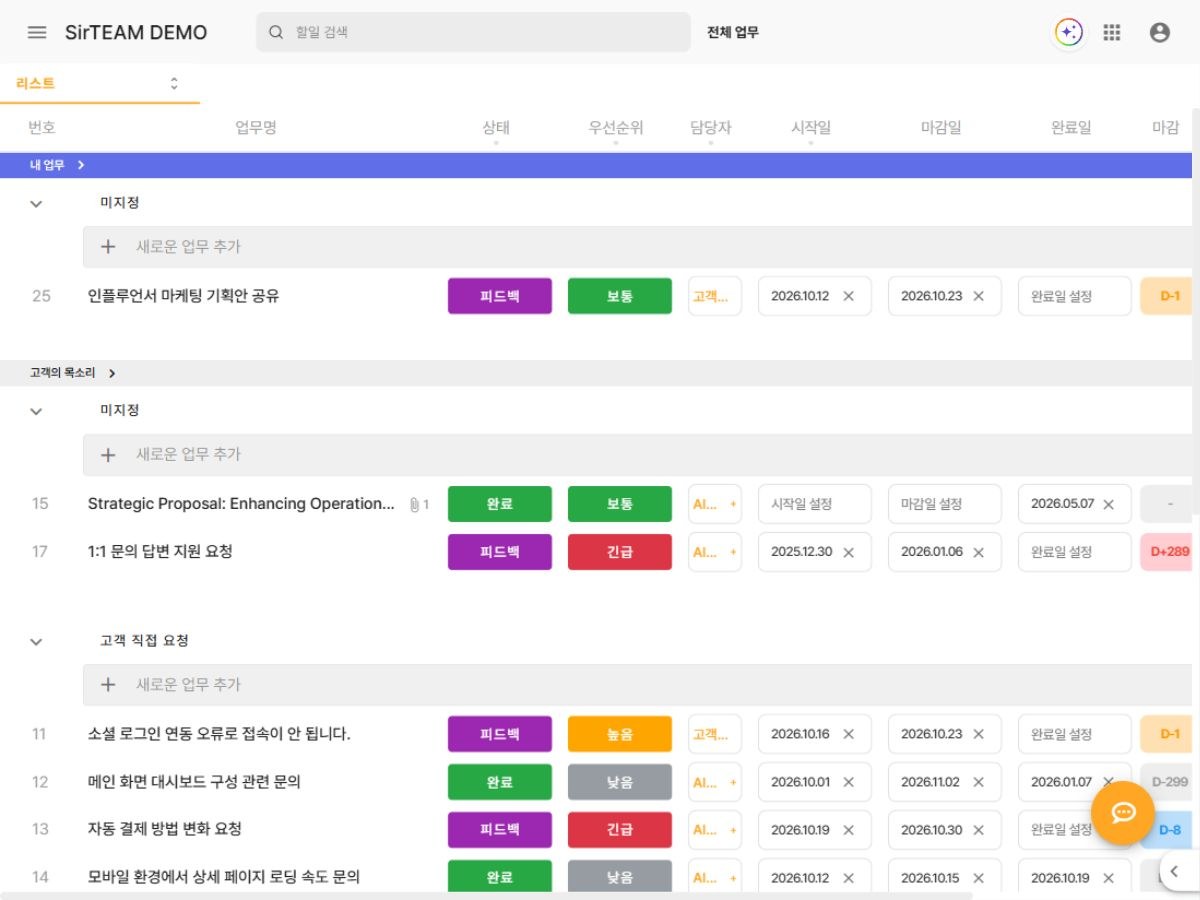Sort by 상태 column header
The image size is (1200, 900).
click(x=496, y=128)
